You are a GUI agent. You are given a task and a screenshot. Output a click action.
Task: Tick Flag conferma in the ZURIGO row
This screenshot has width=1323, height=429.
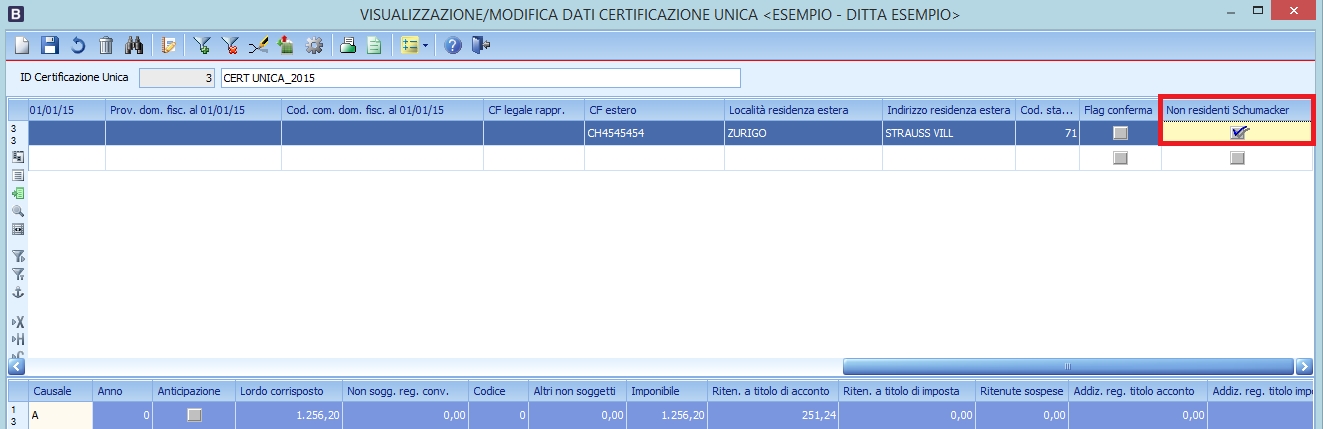[x=1120, y=133]
